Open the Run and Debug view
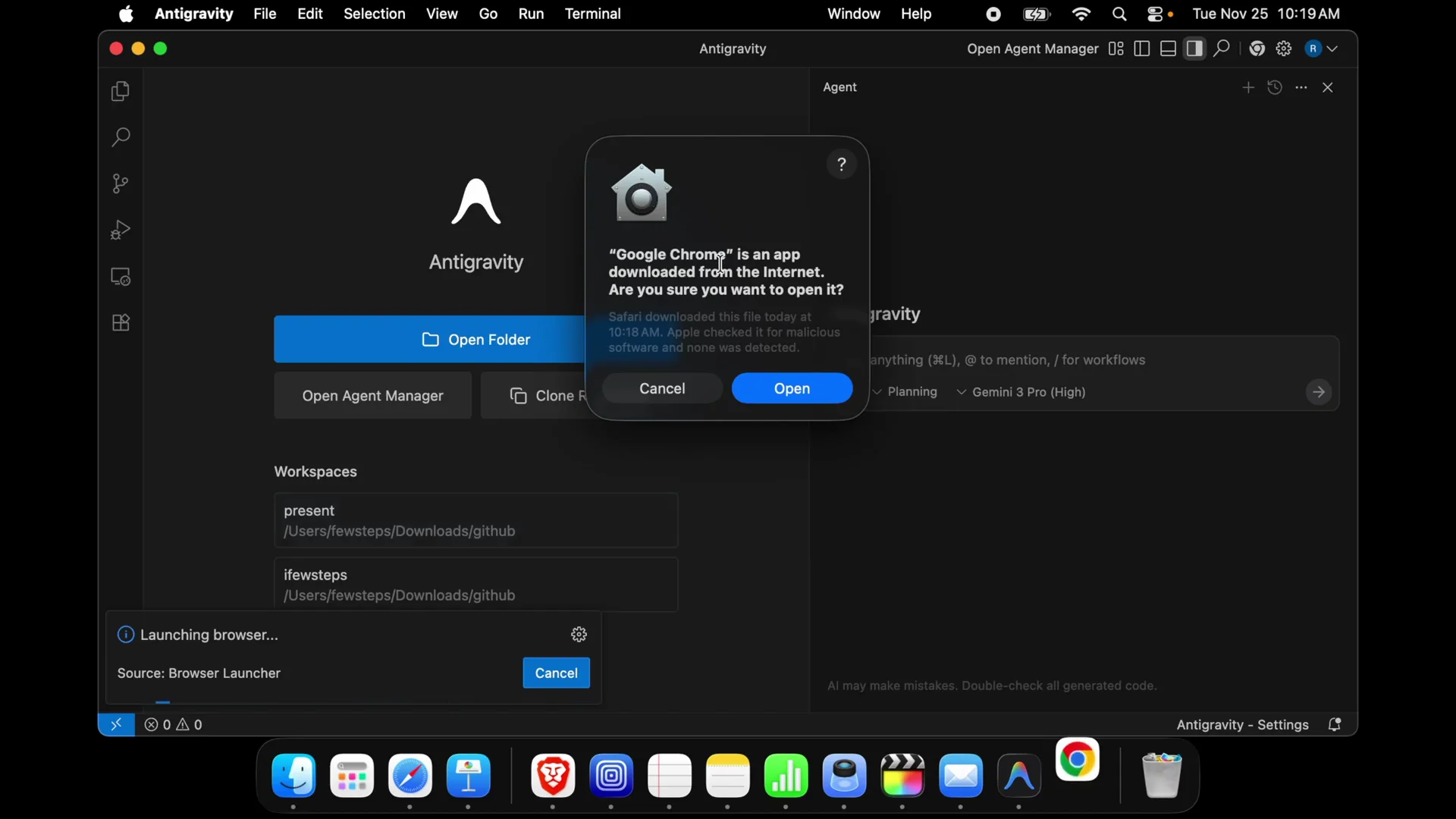The image size is (1456, 819). click(120, 230)
